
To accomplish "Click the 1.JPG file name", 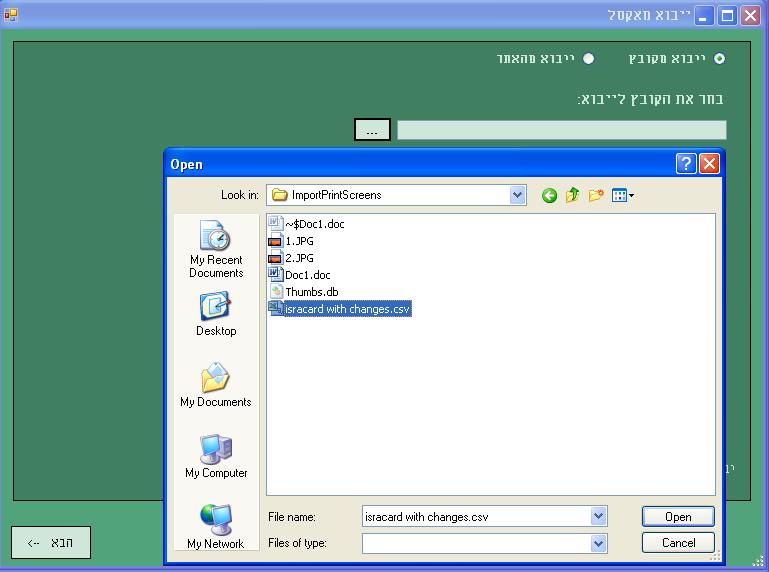I will (300, 241).
